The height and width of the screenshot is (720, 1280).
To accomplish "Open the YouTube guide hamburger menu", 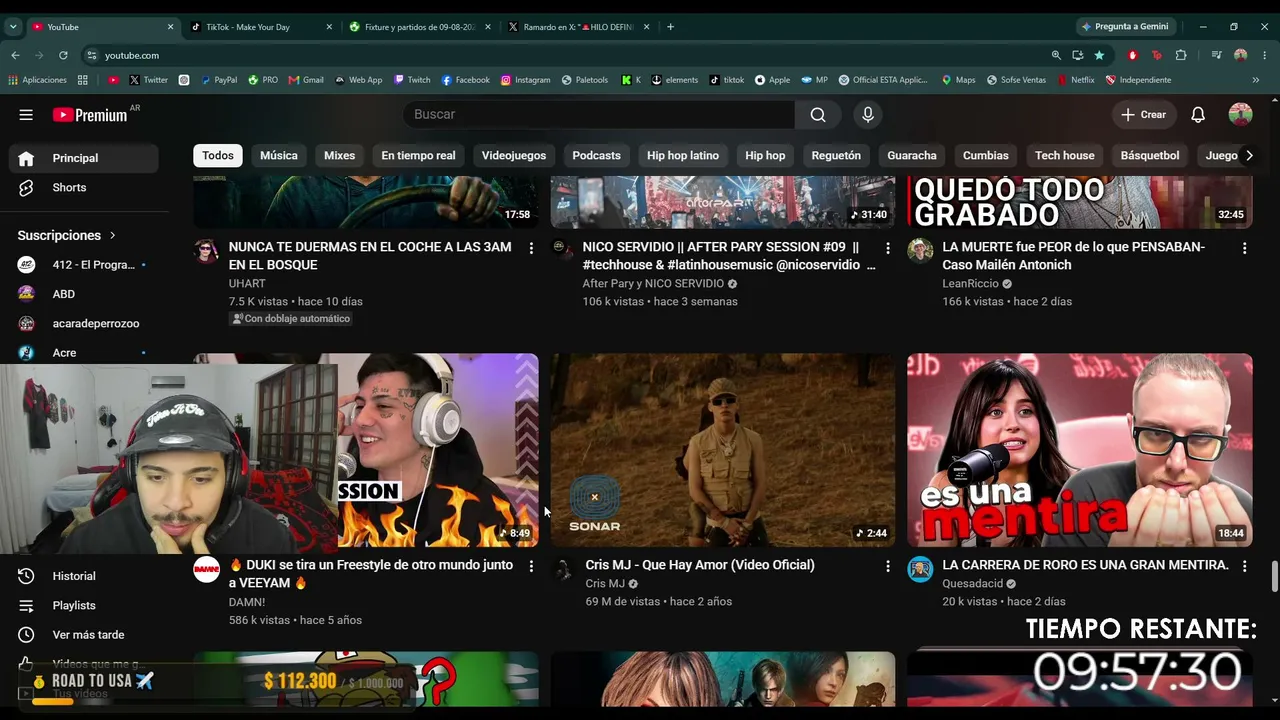I will tap(26, 115).
